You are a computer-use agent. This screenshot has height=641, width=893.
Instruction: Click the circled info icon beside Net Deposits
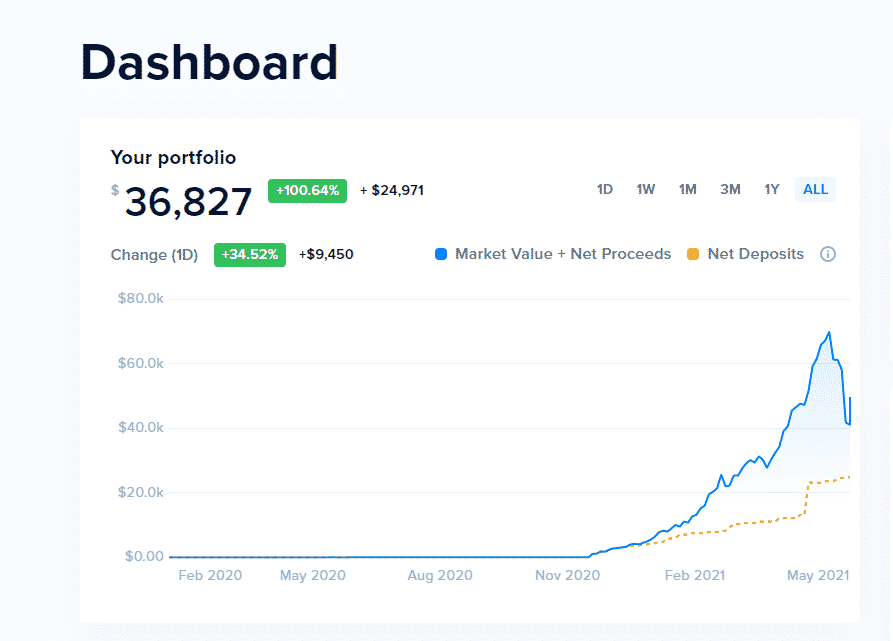tap(828, 254)
